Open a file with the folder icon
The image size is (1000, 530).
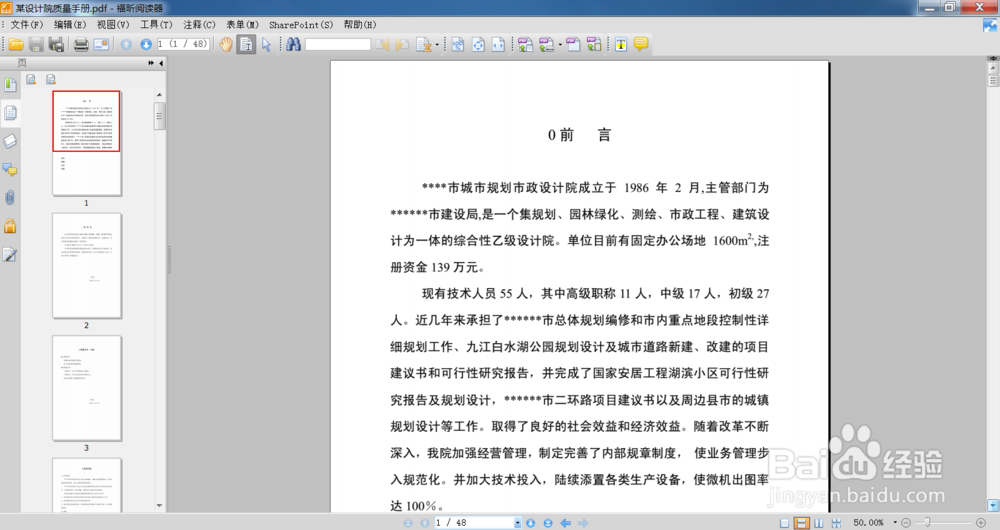(16, 45)
